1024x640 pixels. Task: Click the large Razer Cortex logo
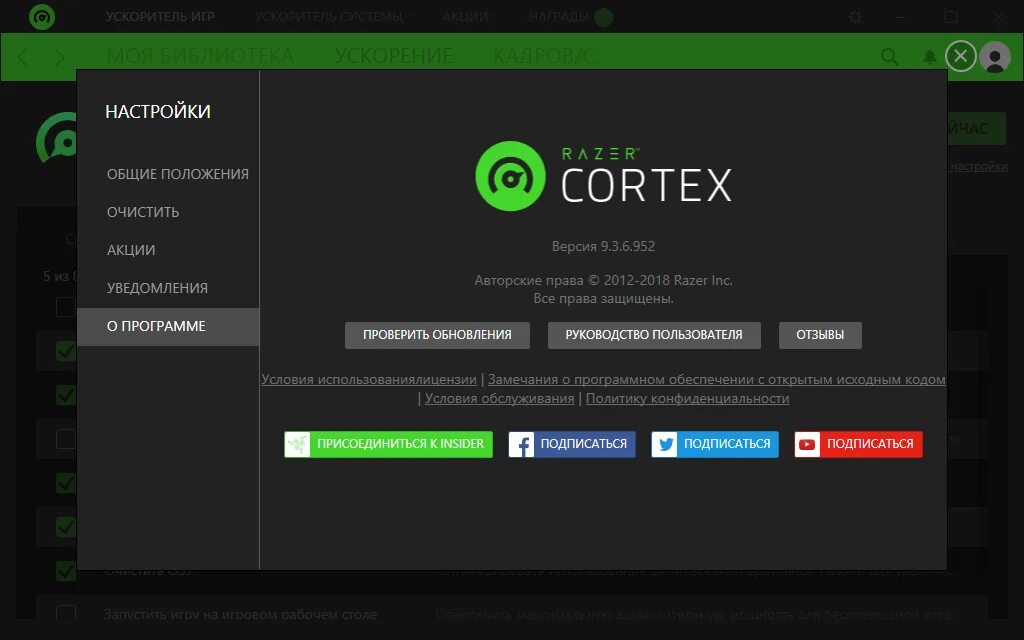coord(603,176)
